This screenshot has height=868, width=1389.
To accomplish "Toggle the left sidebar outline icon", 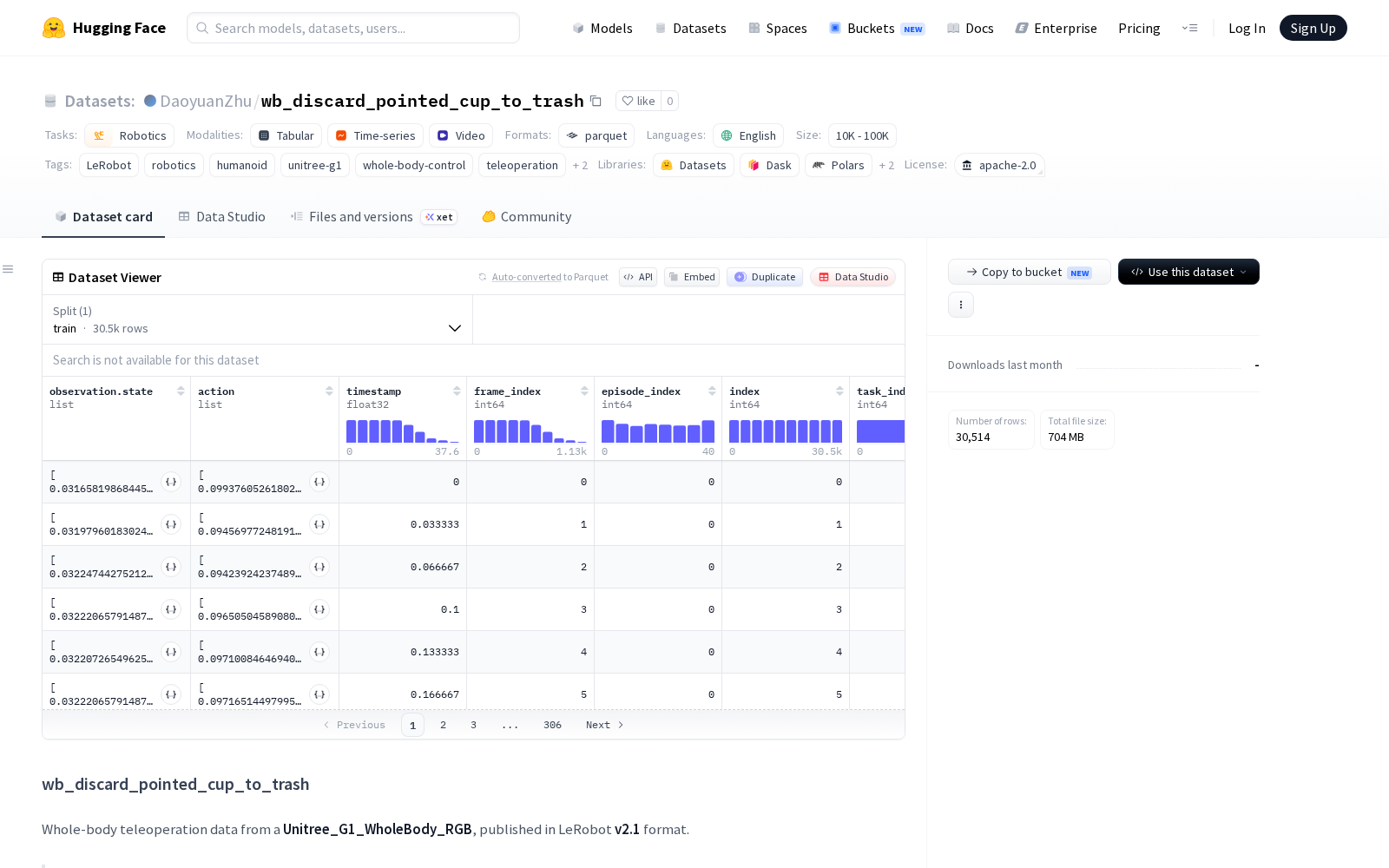I will (x=8, y=269).
